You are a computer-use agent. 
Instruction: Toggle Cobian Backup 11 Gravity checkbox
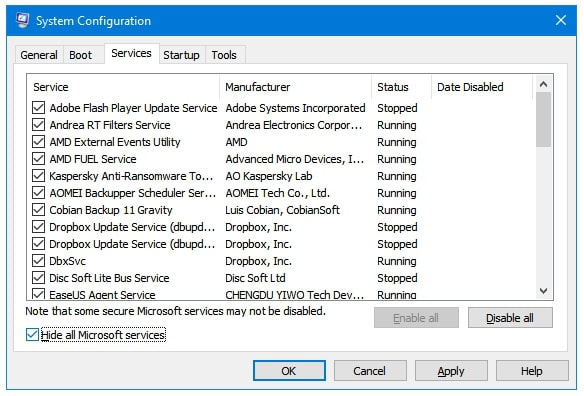[x=38, y=210]
